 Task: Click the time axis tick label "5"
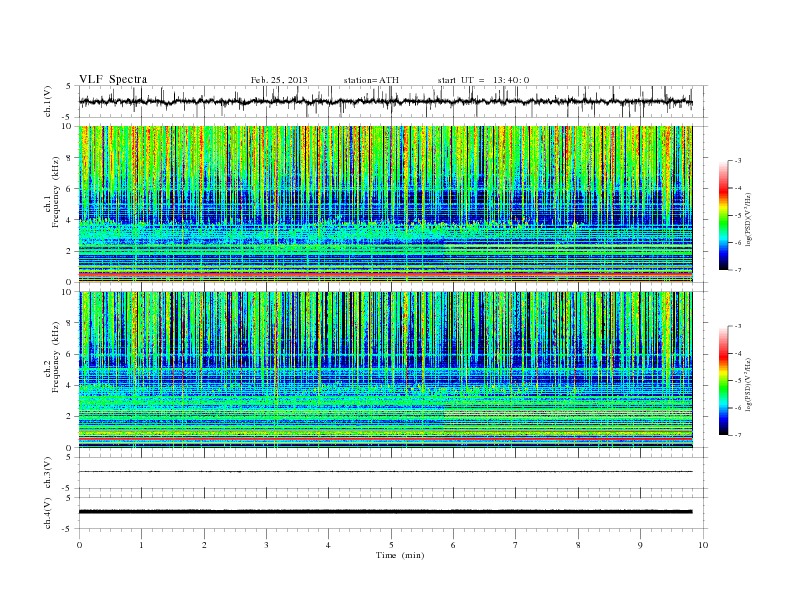coord(391,545)
